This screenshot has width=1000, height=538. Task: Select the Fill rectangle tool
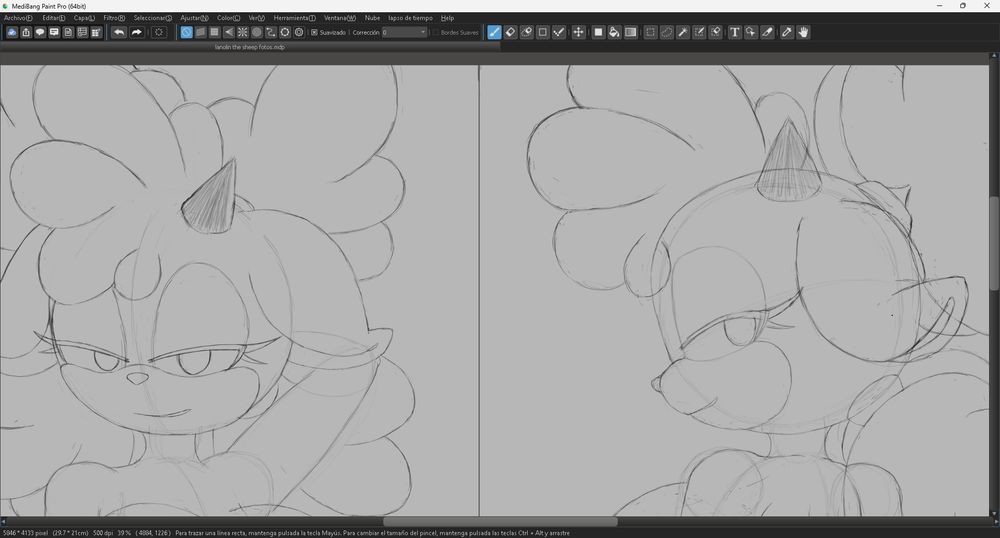(598, 32)
